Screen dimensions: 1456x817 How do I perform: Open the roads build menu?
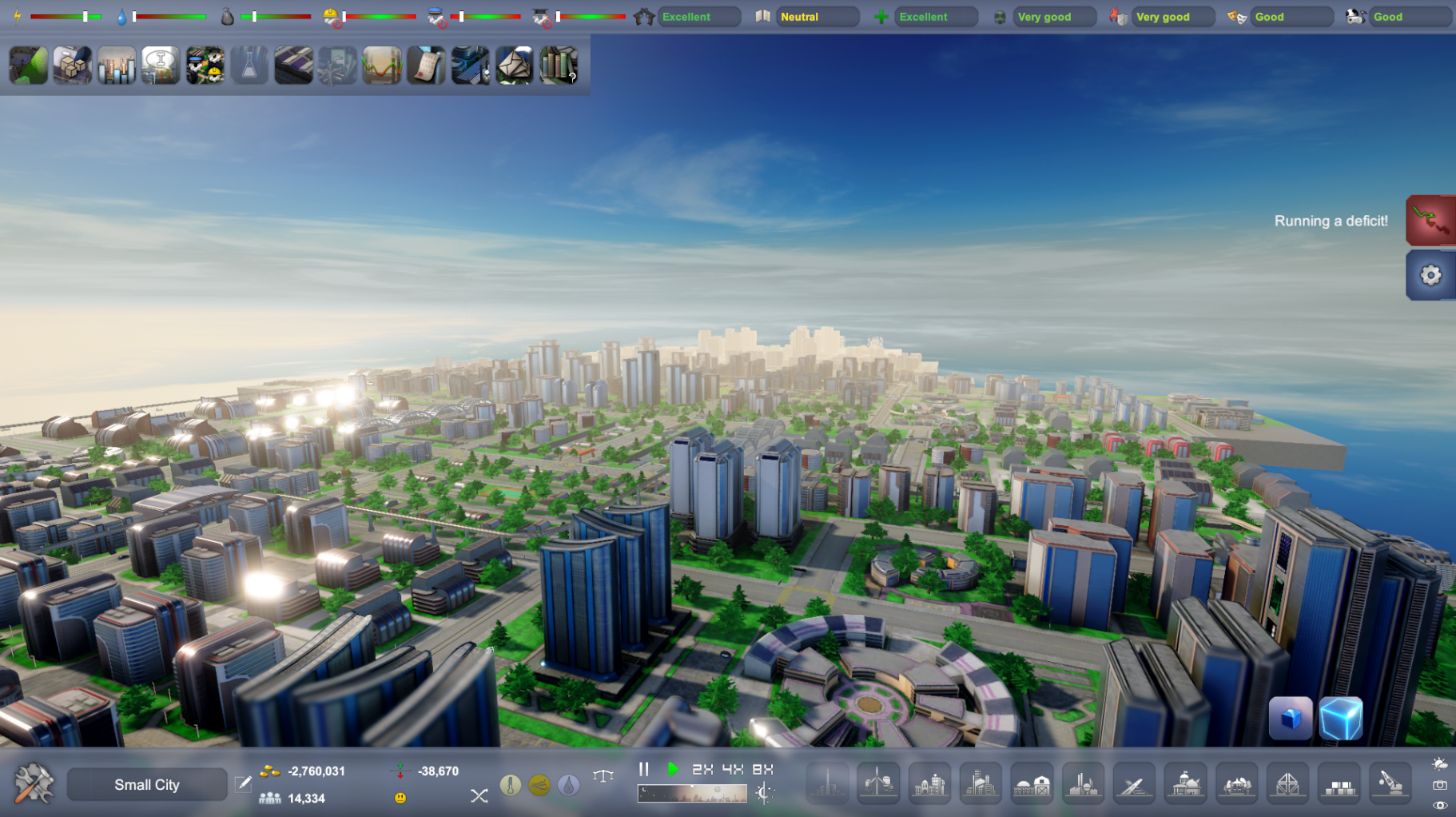[x=1134, y=783]
